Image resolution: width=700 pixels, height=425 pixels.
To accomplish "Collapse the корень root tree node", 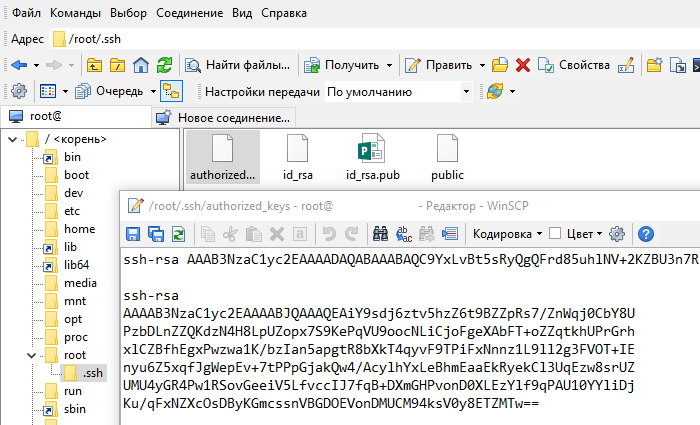I will [x=12, y=139].
